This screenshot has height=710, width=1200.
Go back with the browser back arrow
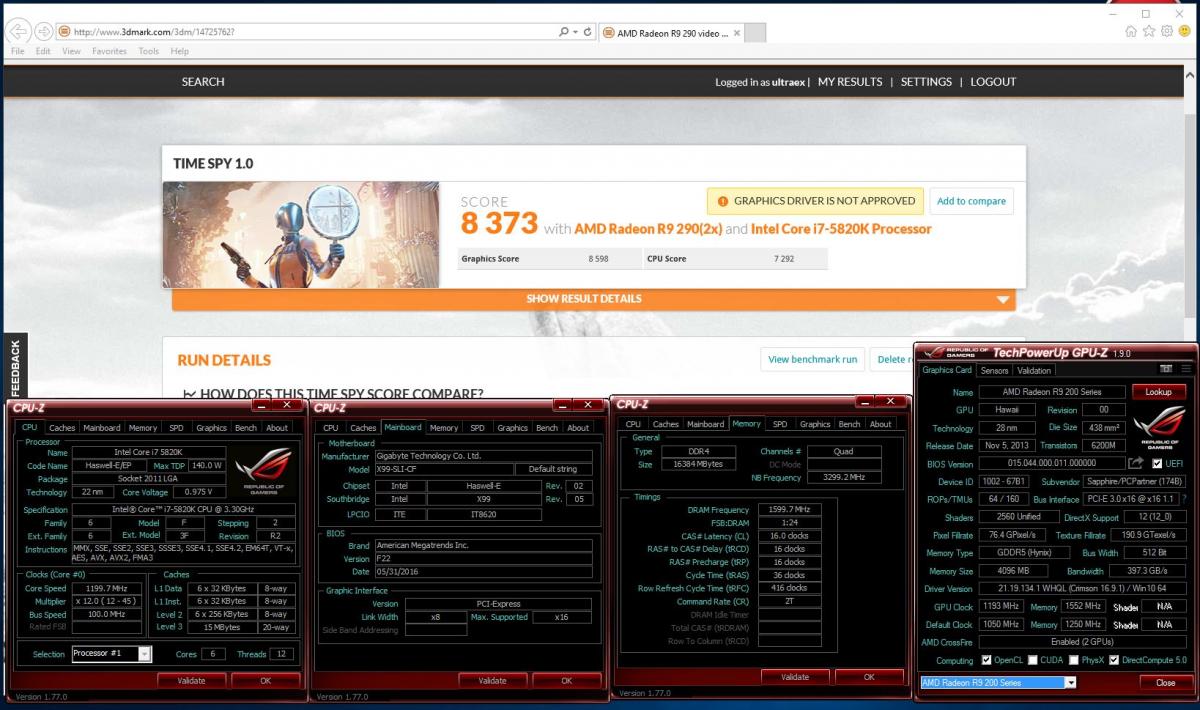pos(19,31)
